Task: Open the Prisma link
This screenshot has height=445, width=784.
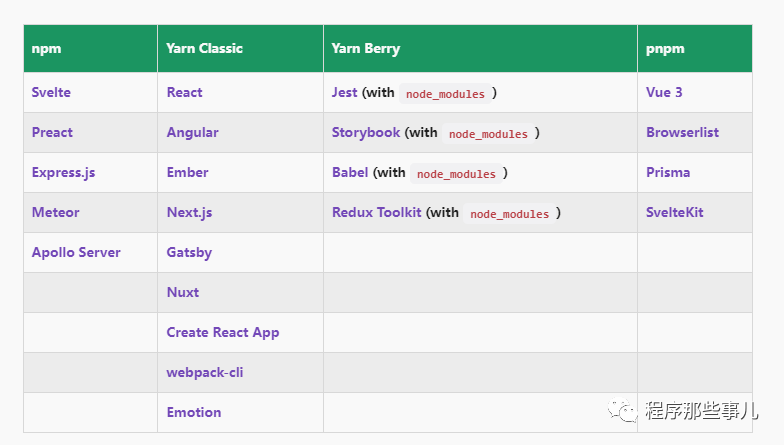Action: click(668, 172)
